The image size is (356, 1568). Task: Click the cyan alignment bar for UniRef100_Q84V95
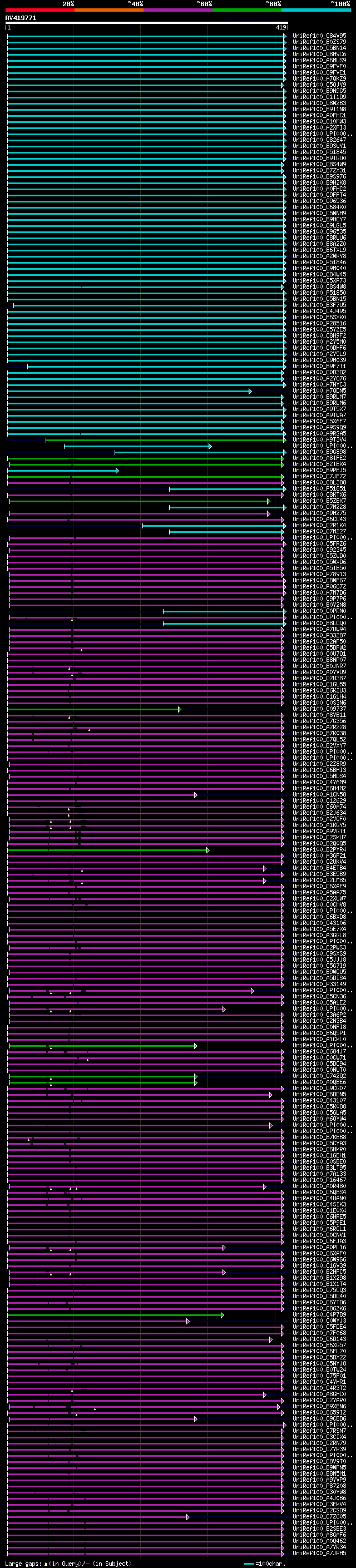(x=147, y=36)
